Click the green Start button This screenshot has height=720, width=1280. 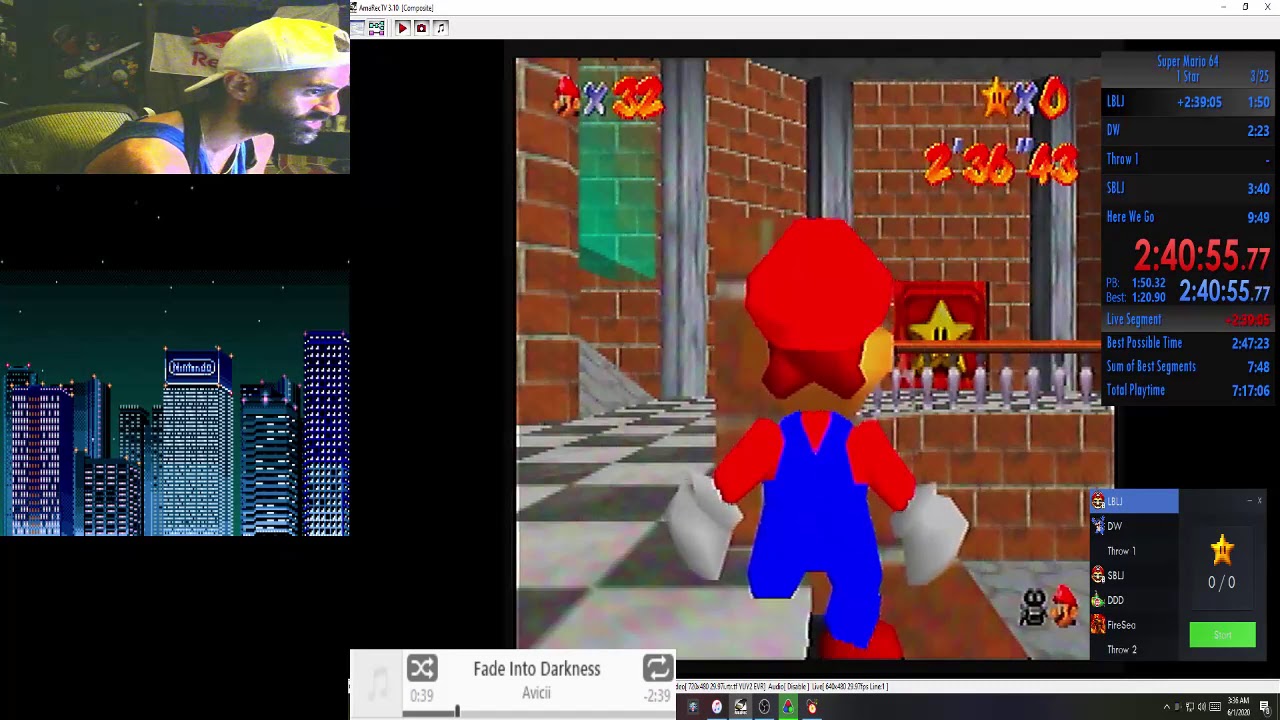[x=1222, y=635]
